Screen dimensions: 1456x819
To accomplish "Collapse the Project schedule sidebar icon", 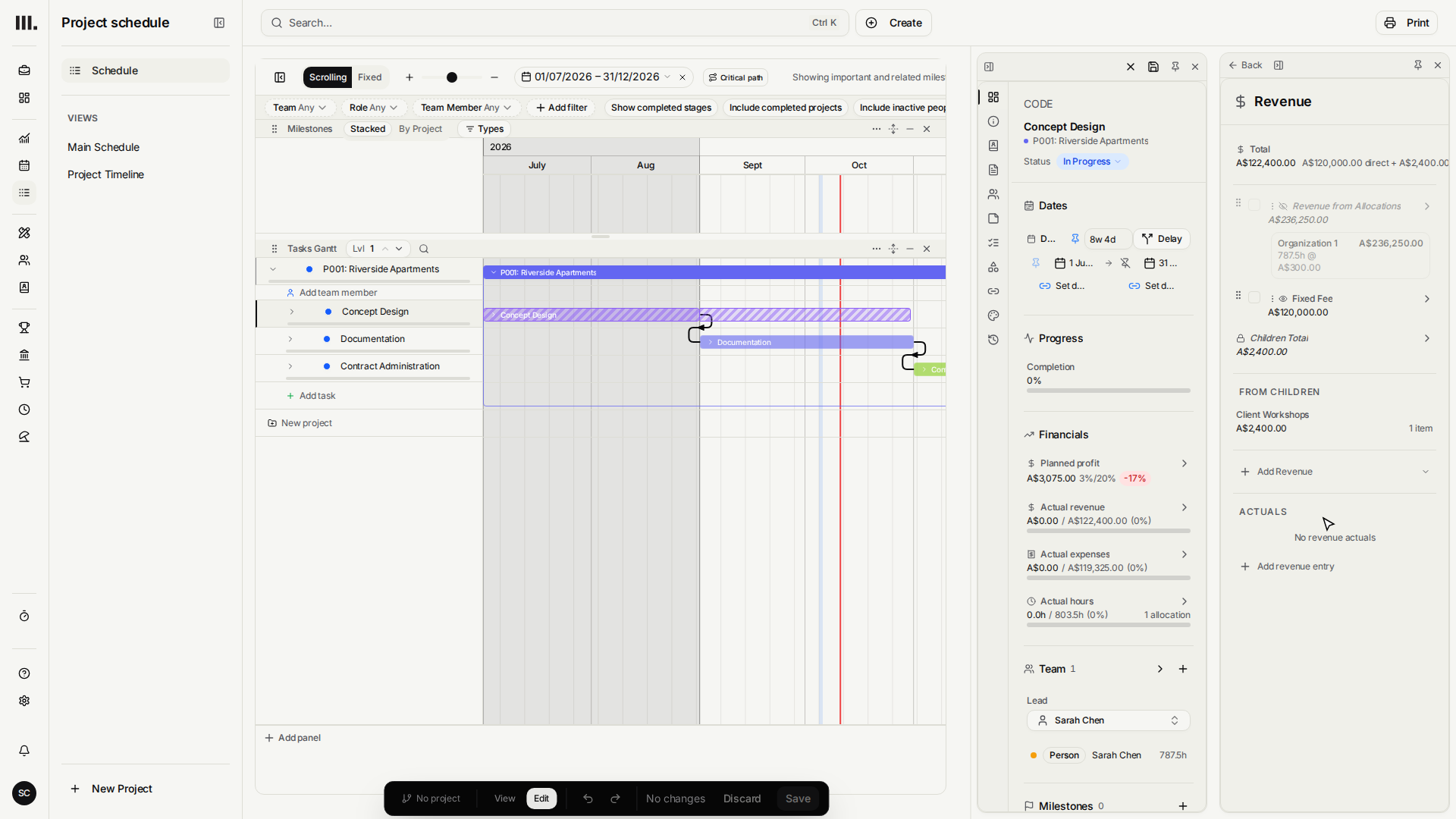I will tap(219, 23).
